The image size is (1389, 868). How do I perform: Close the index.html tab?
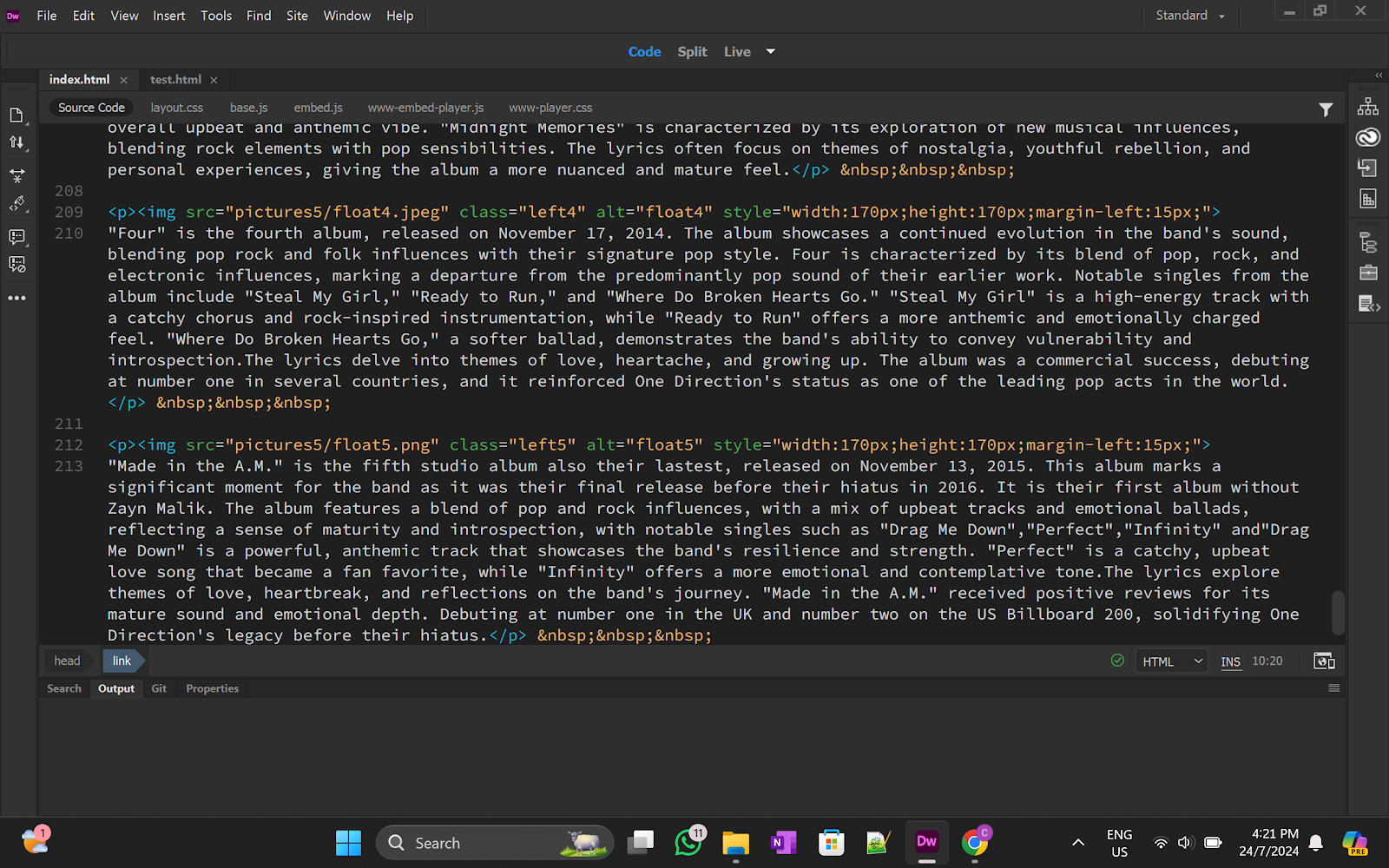pyautogui.click(x=123, y=80)
